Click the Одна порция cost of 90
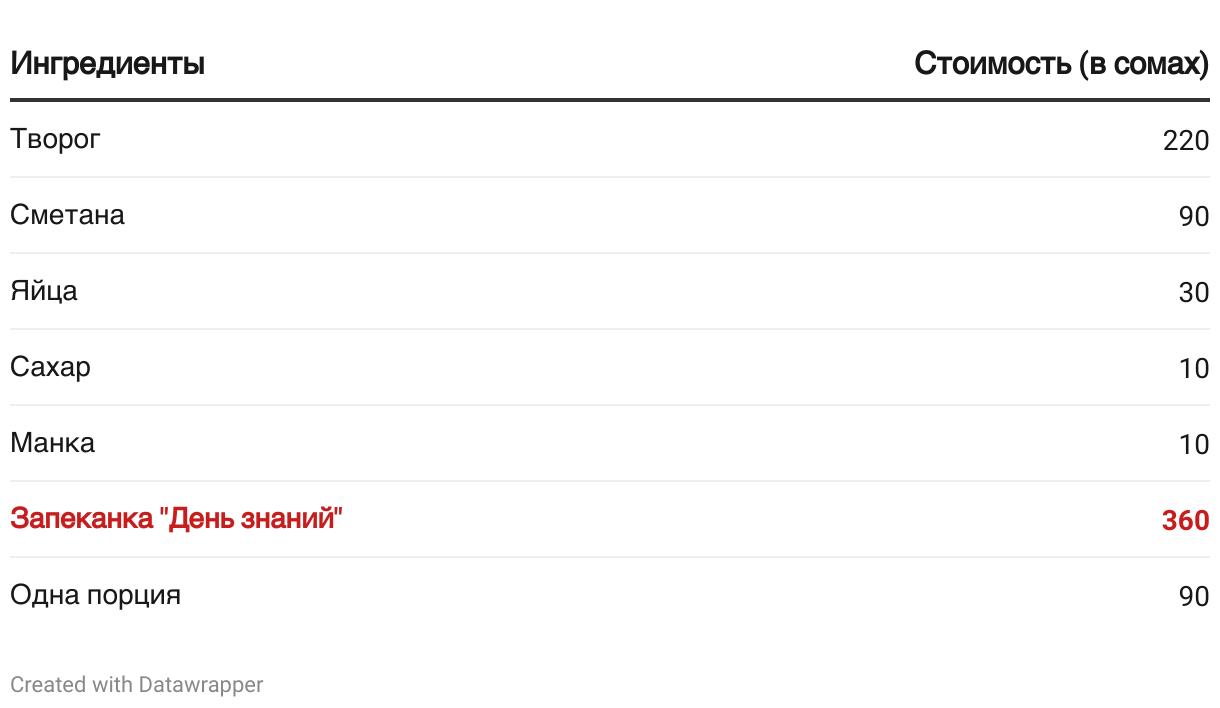The height and width of the screenshot is (708, 1220). pyautogui.click(x=1194, y=596)
